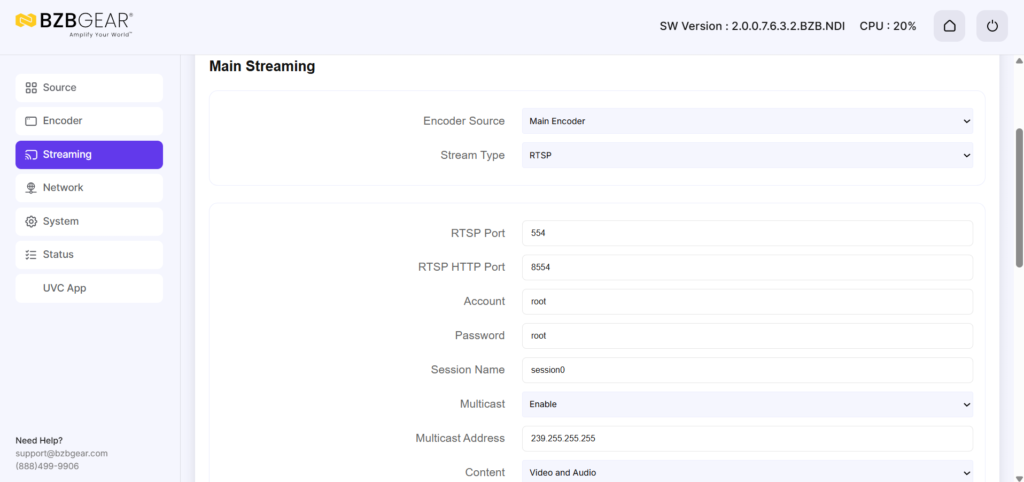Open the Encoder Source dropdown
Viewport: 1024px width, 482px height.
[x=747, y=121]
